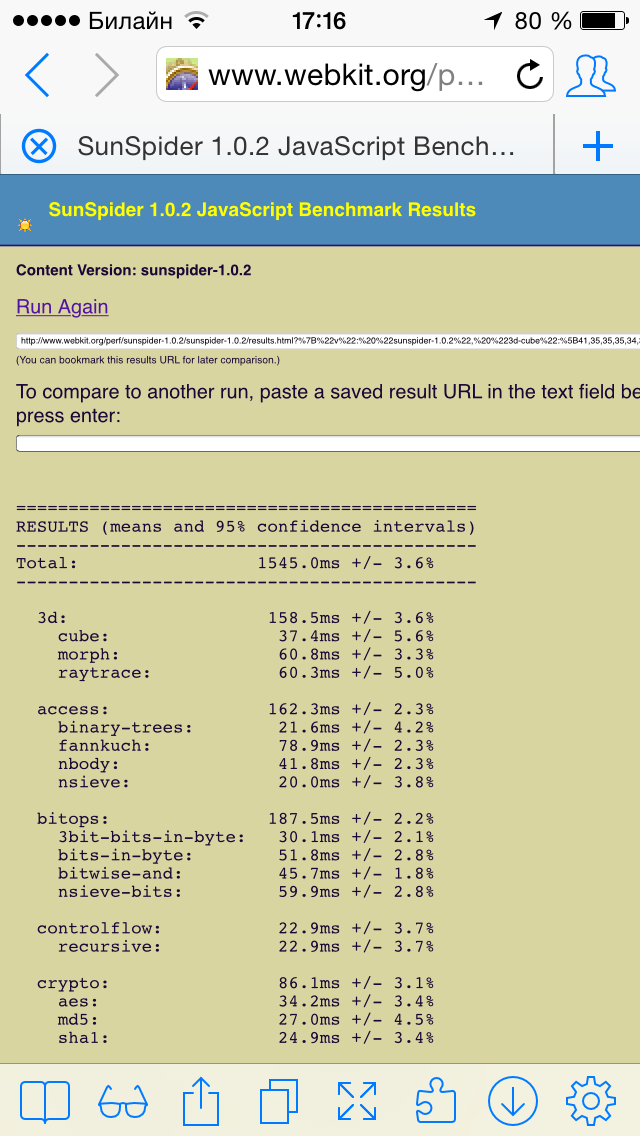This screenshot has width=640, height=1136.
Task: Open settings with the gear icon
Action: 591,1101
